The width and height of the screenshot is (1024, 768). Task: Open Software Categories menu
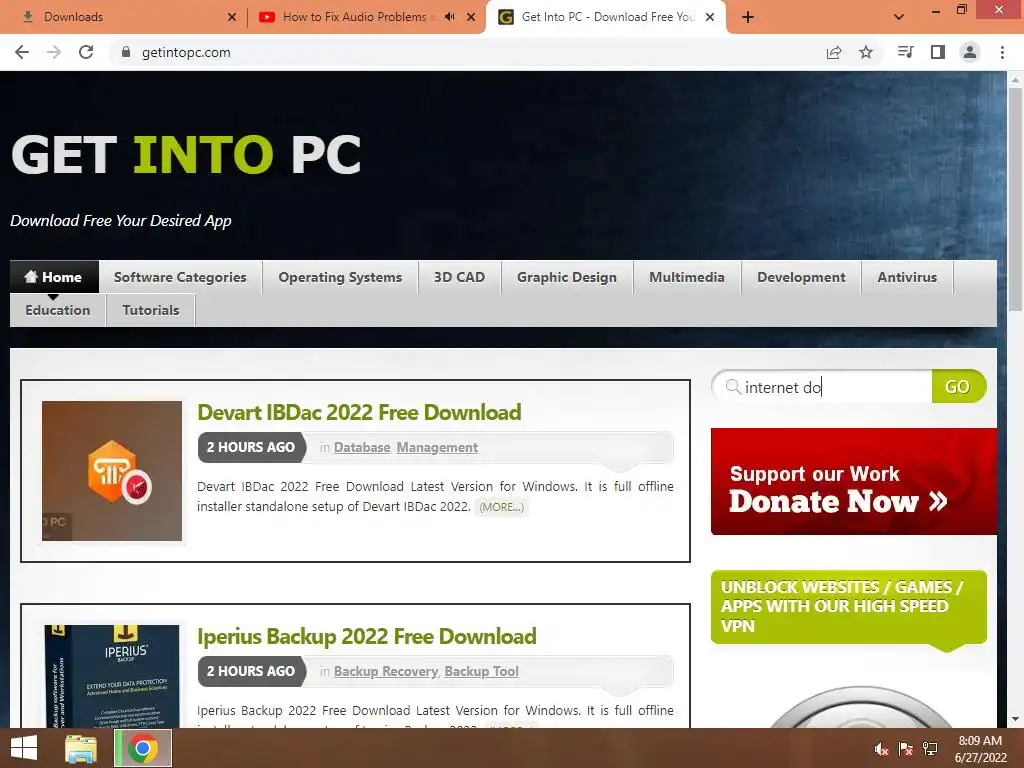(180, 277)
